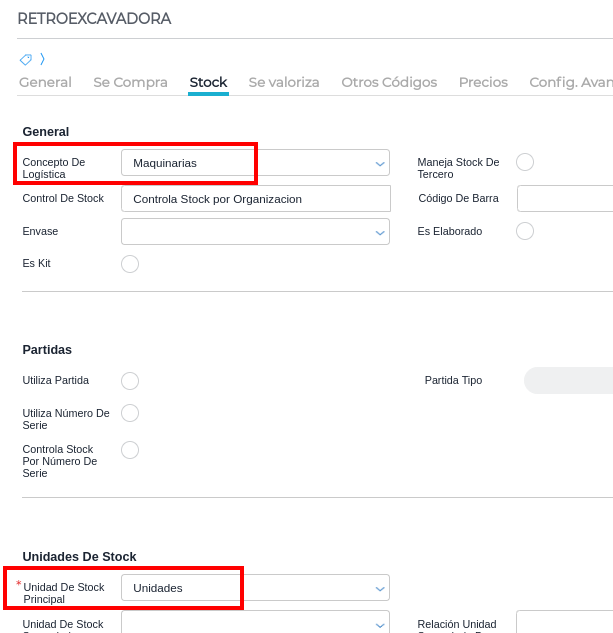
Task: Check the Es Kit option
Action: (x=130, y=264)
